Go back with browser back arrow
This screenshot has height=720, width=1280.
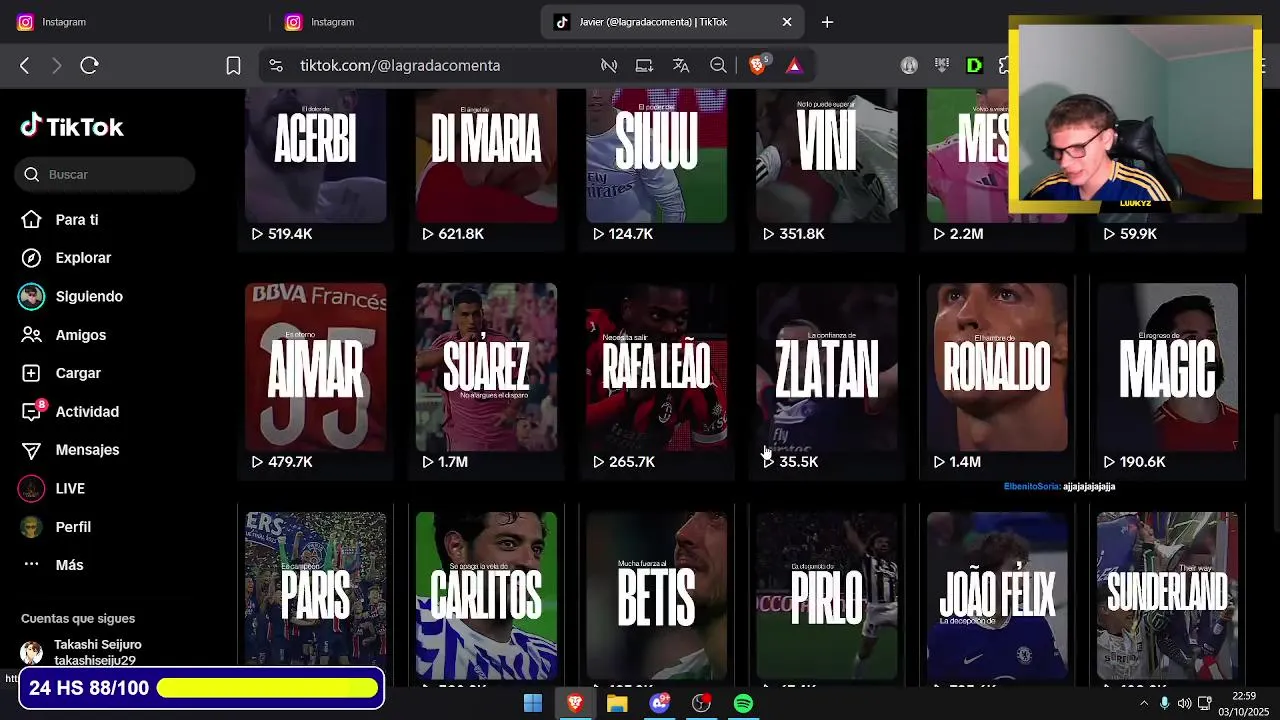pyautogui.click(x=25, y=65)
